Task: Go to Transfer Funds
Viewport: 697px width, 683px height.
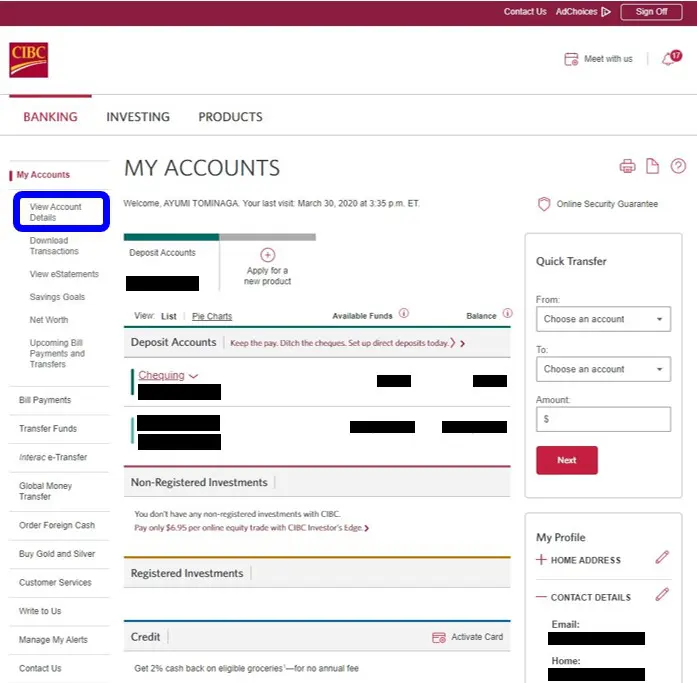Action: (48, 428)
